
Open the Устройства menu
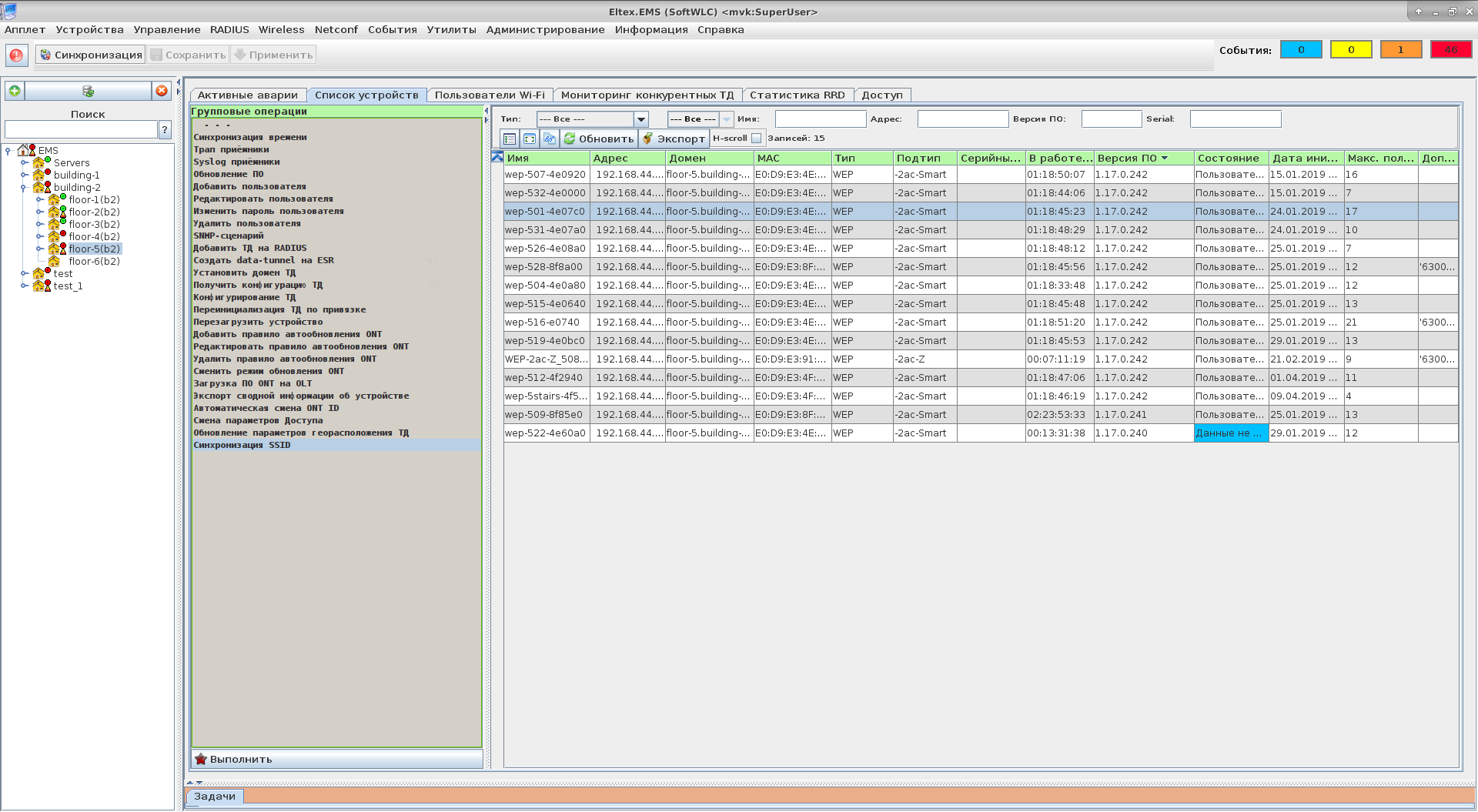(89, 30)
